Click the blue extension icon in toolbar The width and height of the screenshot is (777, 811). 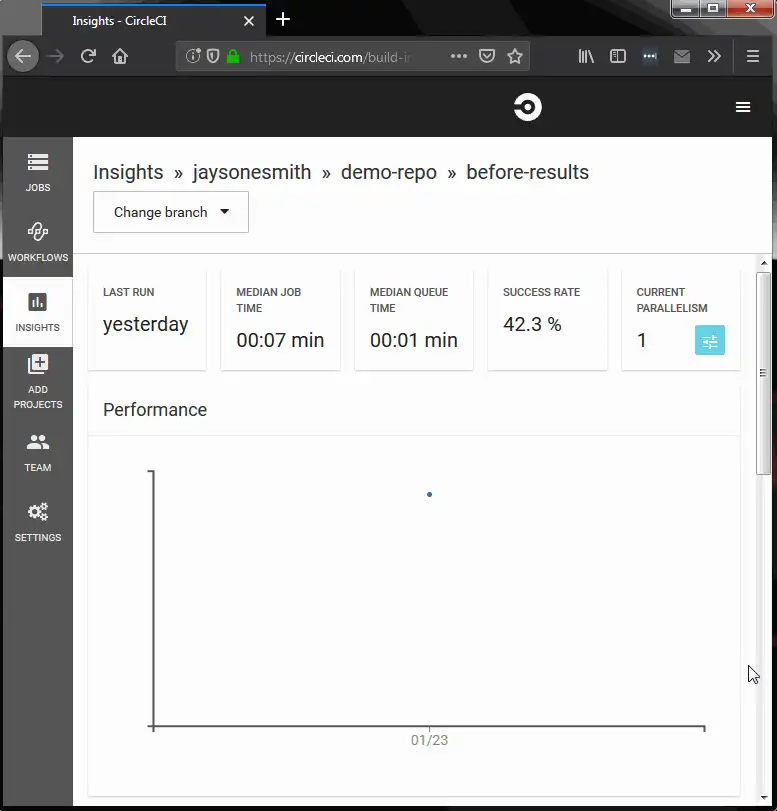[x=650, y=56]
